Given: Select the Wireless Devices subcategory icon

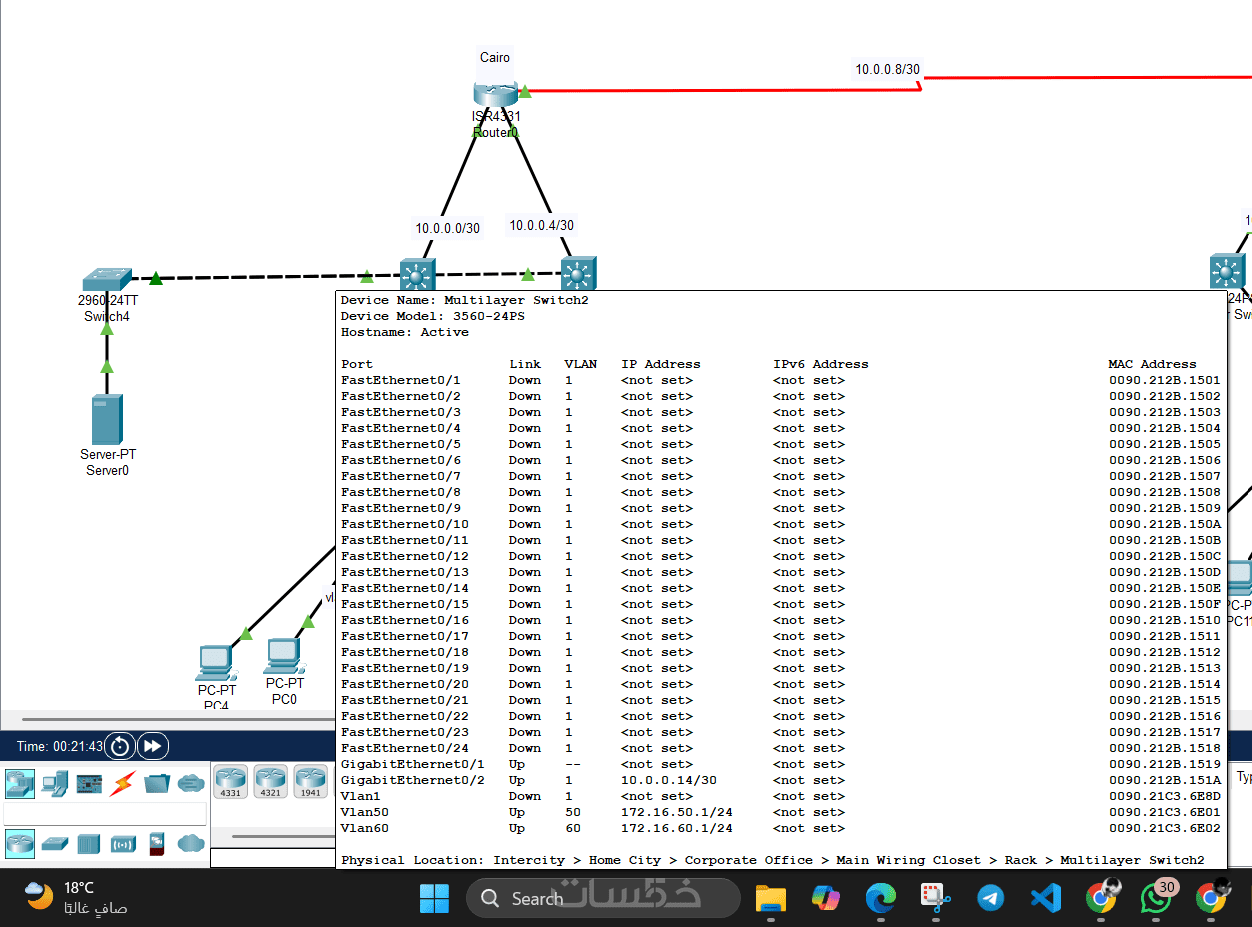Looking at the screenshot, I should click(123, 843).
